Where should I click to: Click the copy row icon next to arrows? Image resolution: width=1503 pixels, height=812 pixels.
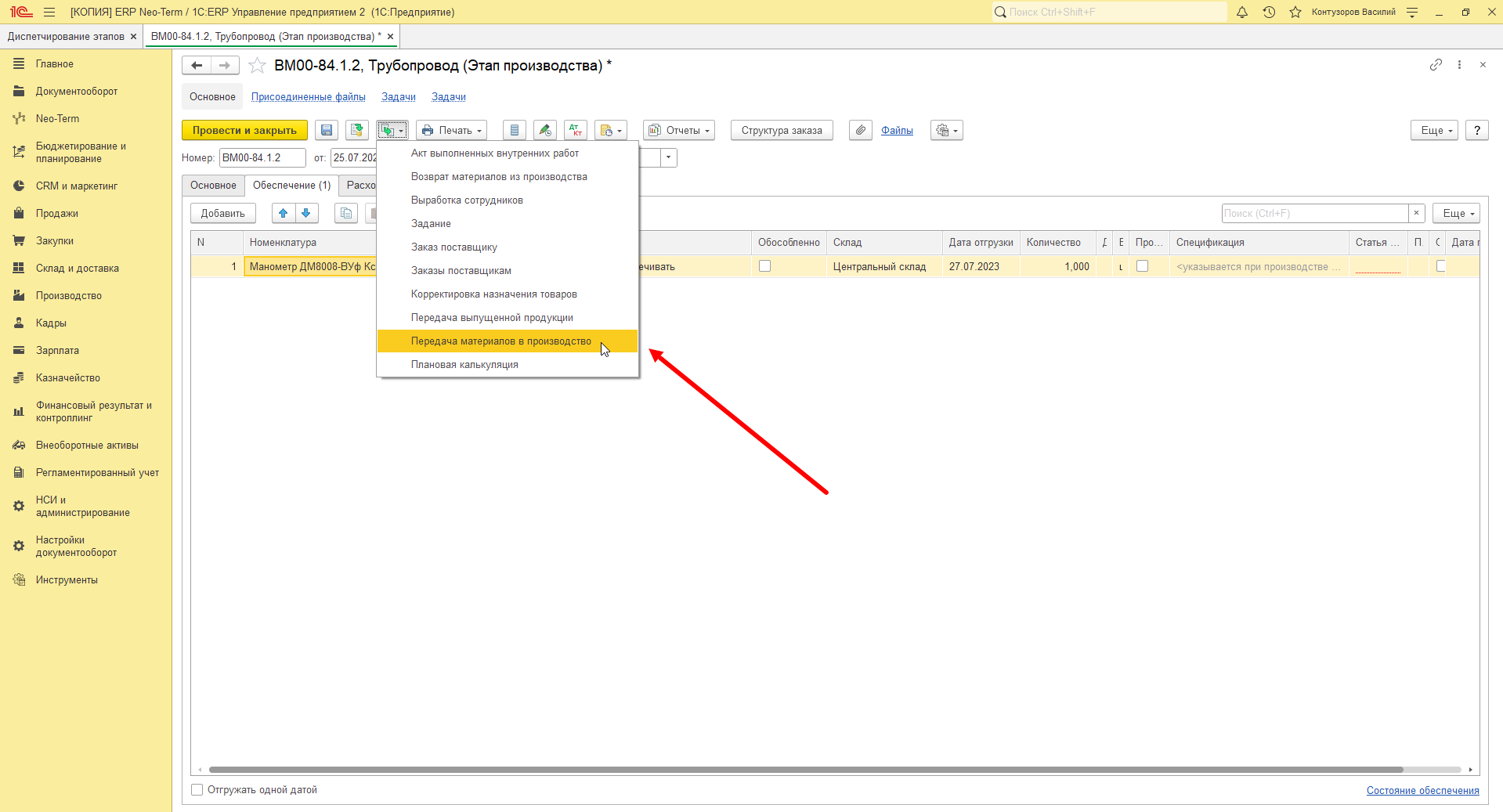coord(346,213)
